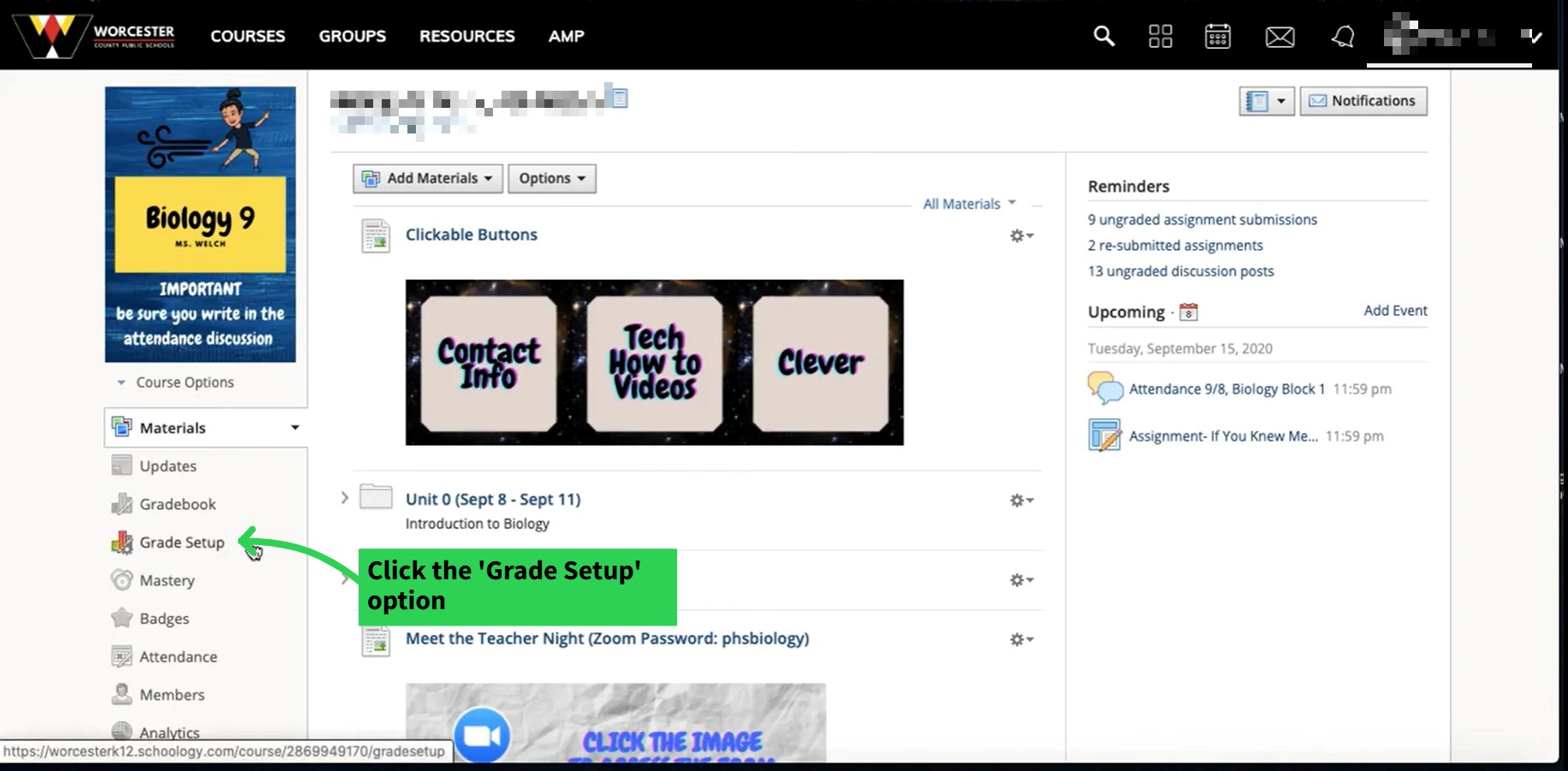Open Assignment- If You Knew Me link
Image resolution: width=1568 pixels, height=771 pixels.
pos(1223,436)
